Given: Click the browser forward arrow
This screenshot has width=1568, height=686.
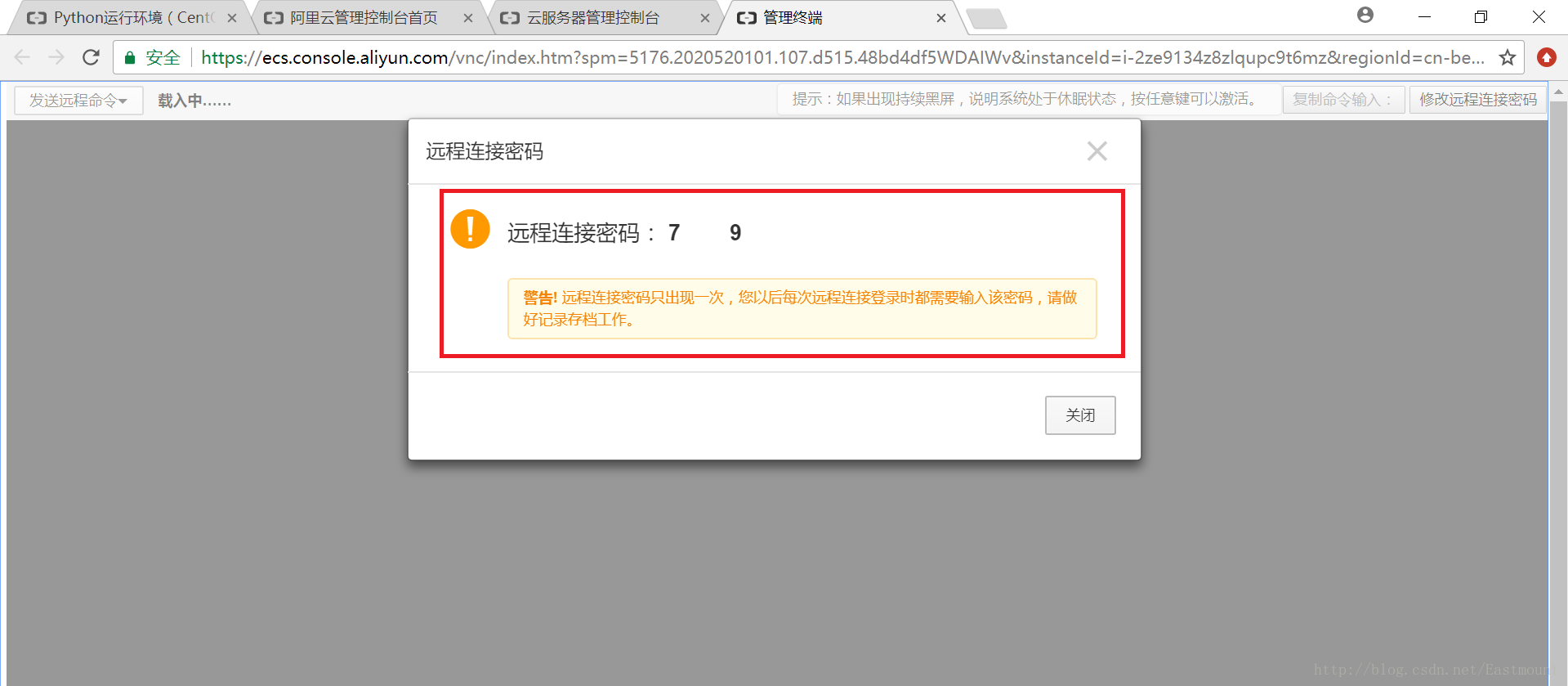Looking at the screenshot, I should pos(56,57).
